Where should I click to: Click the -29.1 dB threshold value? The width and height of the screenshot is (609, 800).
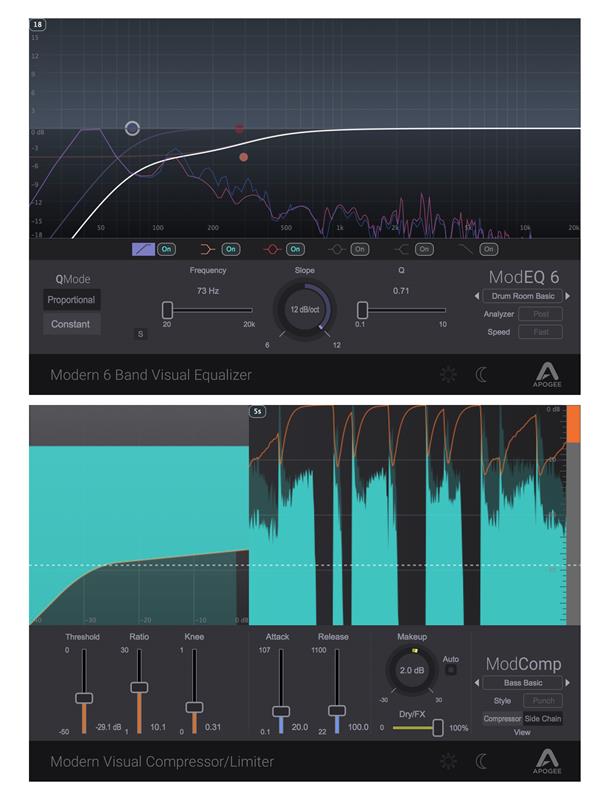[108, 727]
